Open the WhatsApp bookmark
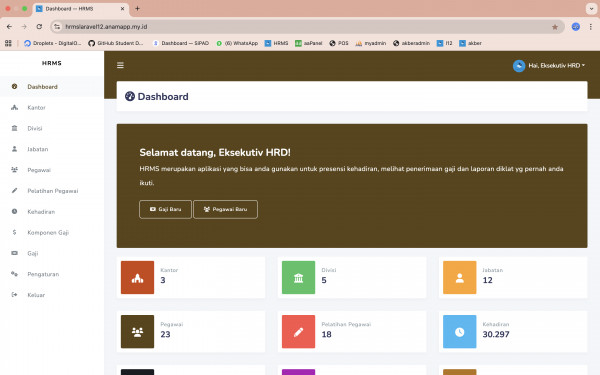 237,43
